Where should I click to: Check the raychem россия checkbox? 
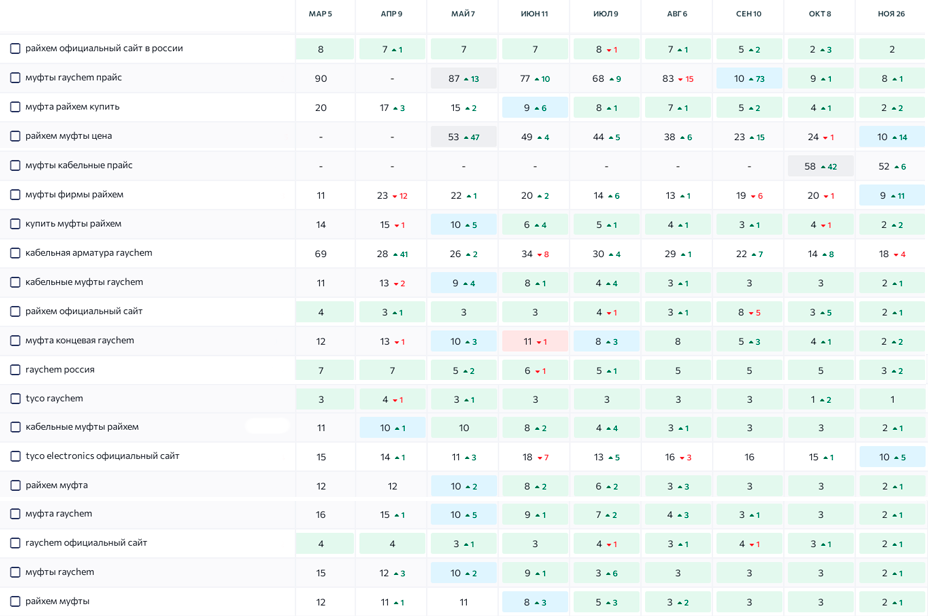tap(15, 370)
